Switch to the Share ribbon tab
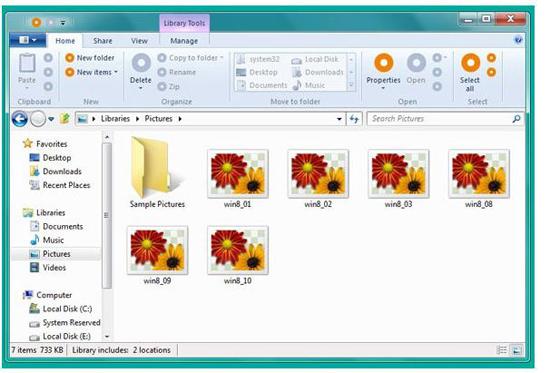Screen dimensions: 550x373 103,41
